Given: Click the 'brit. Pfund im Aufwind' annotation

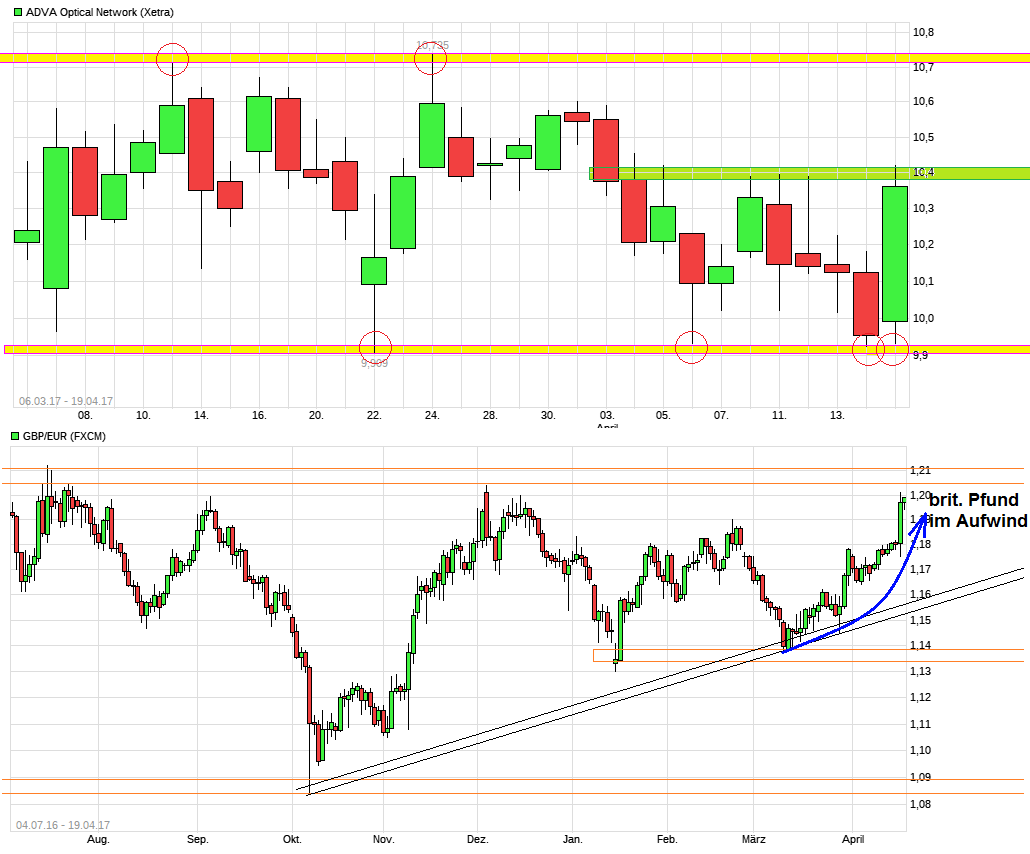Looking at the screenshot, I should pos(975,510).
